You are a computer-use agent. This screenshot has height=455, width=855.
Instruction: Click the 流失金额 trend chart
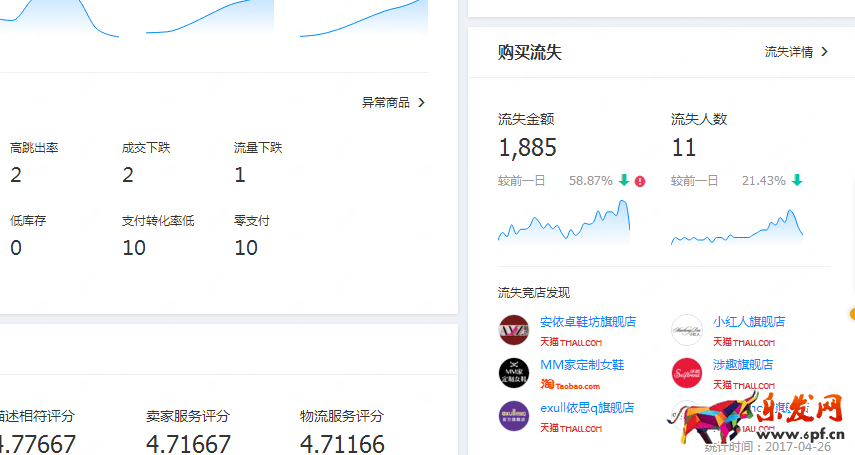point(564,222)
